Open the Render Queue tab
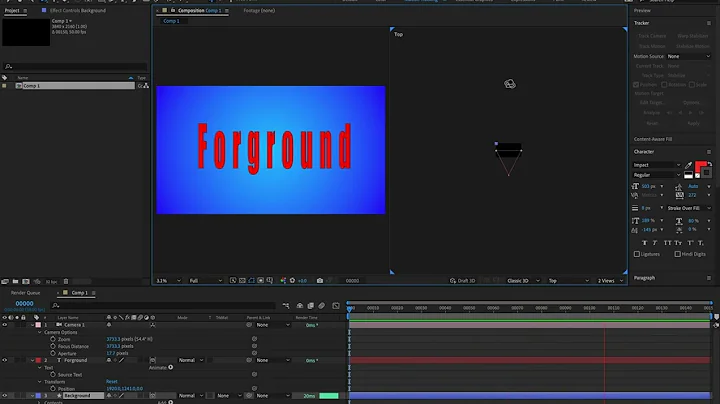 tap(25, 293)
